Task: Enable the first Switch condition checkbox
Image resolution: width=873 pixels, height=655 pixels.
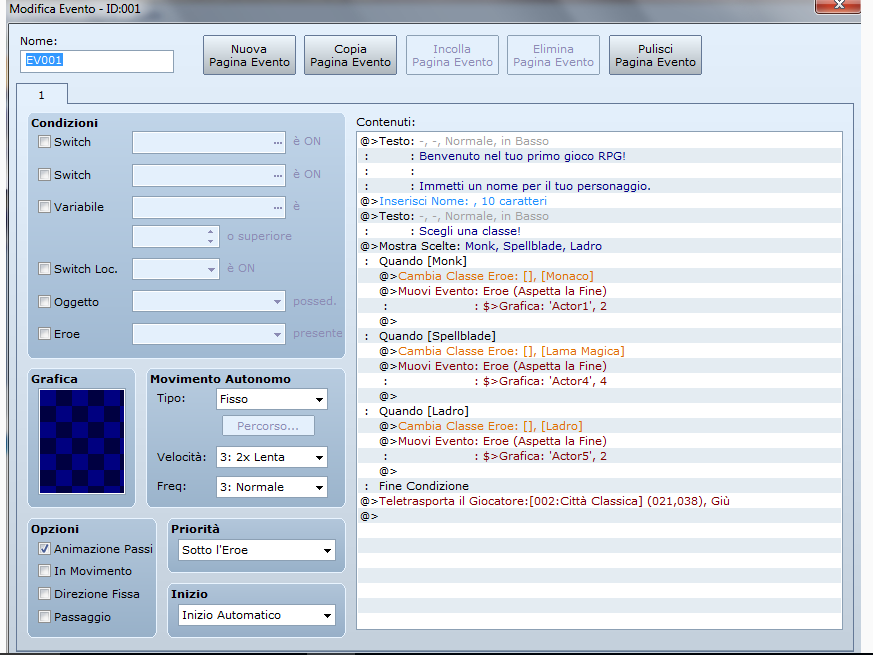Action: [44, 142]
